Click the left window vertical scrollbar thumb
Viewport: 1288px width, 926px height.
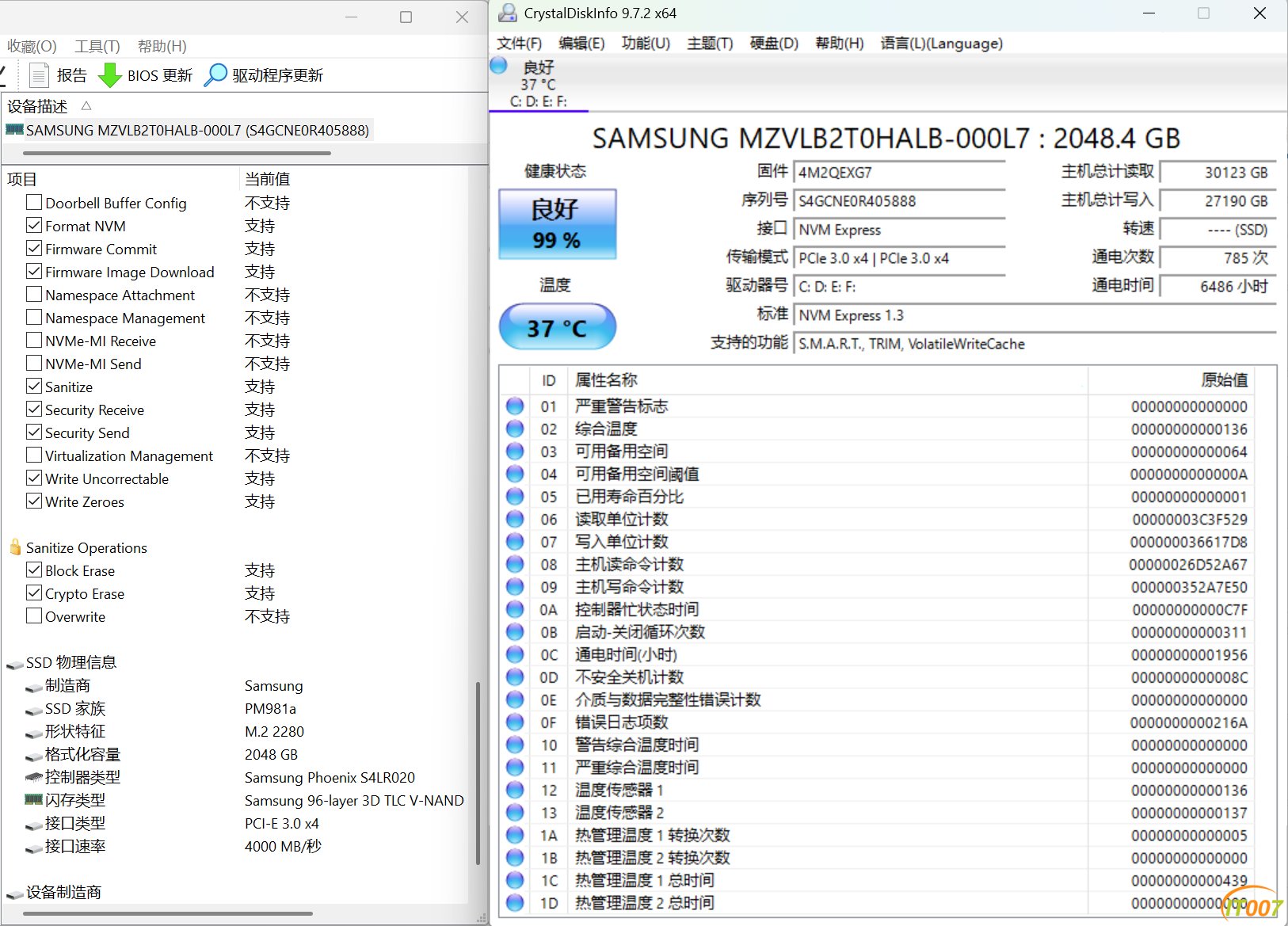(x=478, y=772)
